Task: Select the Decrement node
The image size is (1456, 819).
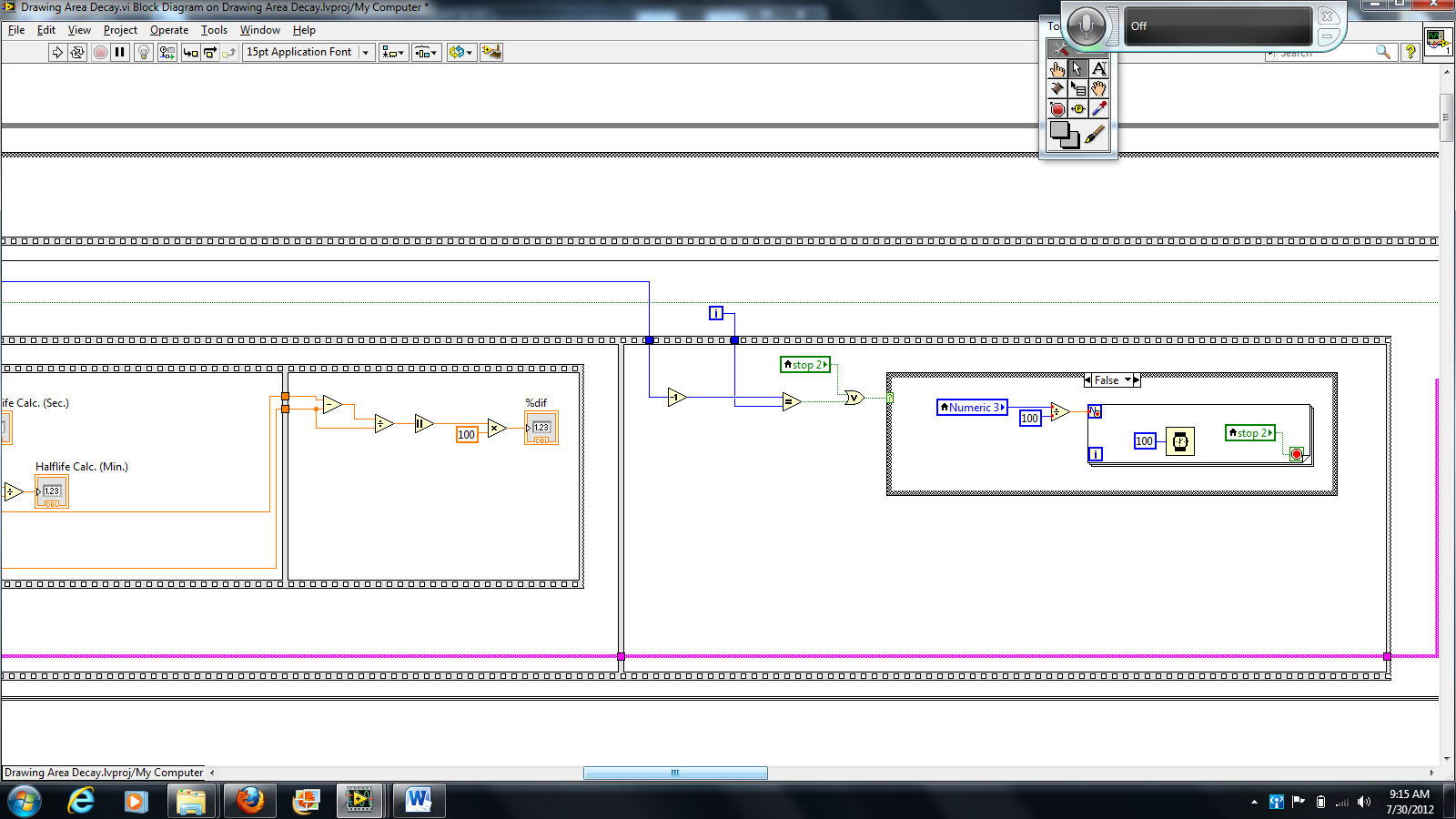Action: [x=677, y=397]
